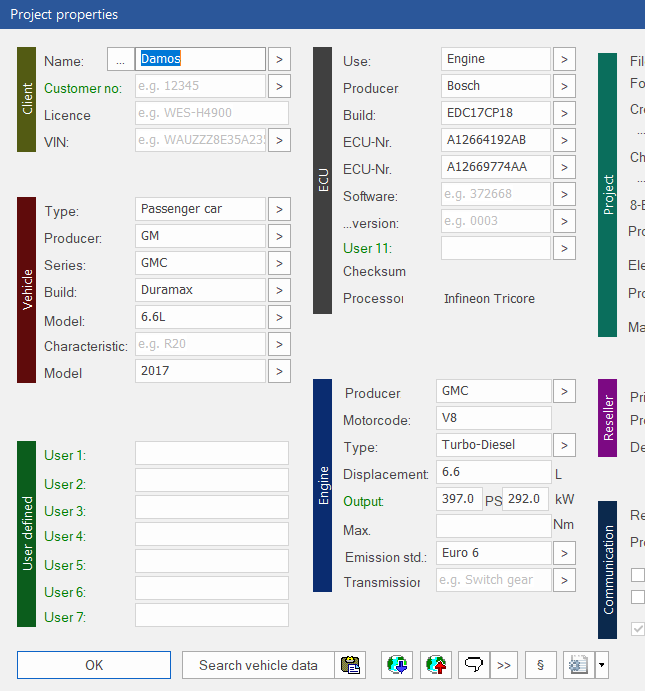This screenshot has width=645, height=691.
Task: Open the arrow list for ECU Use Engine
Action: pyautogui.click(x=564, y=59)
